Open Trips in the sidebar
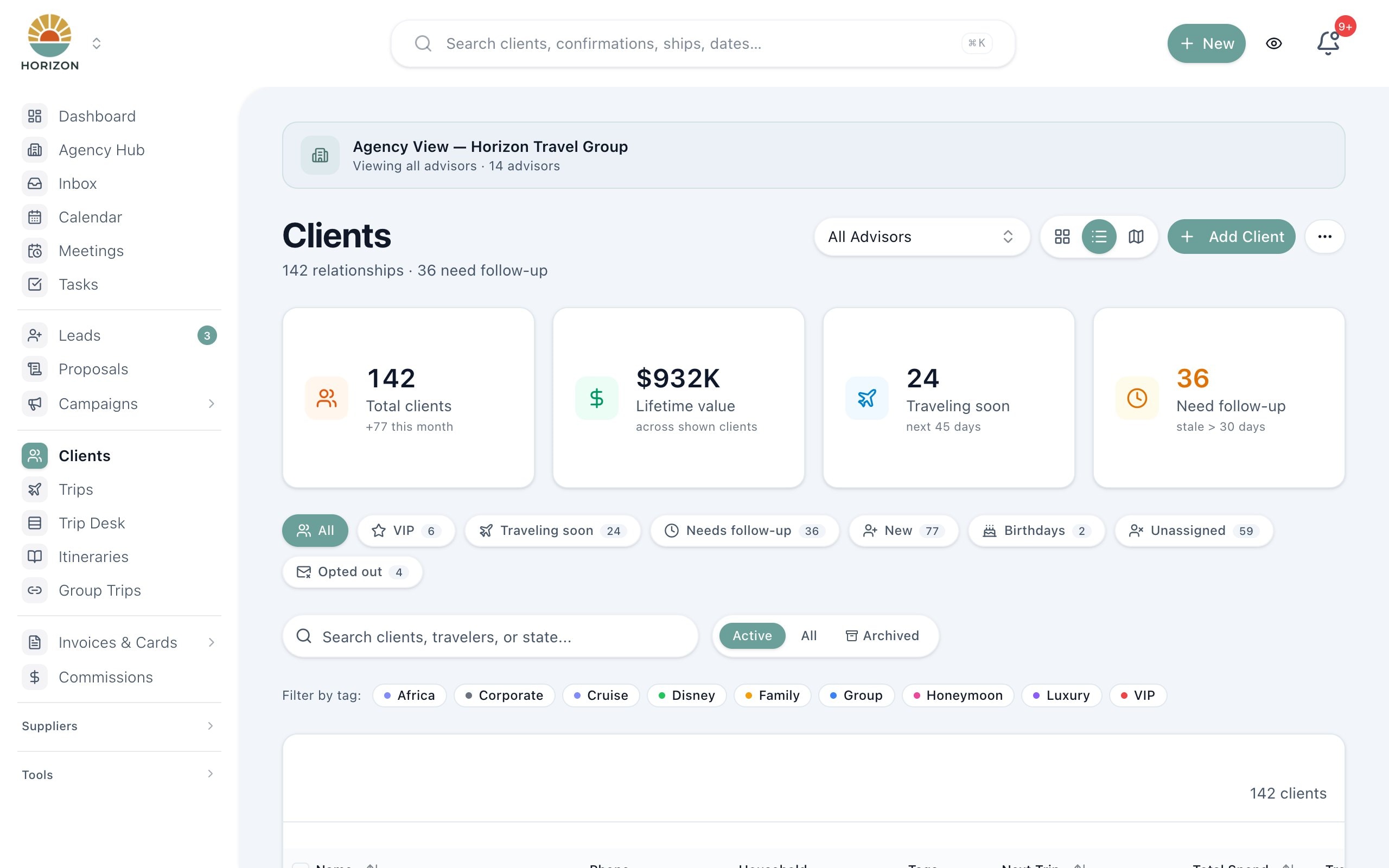 [119, 489]
